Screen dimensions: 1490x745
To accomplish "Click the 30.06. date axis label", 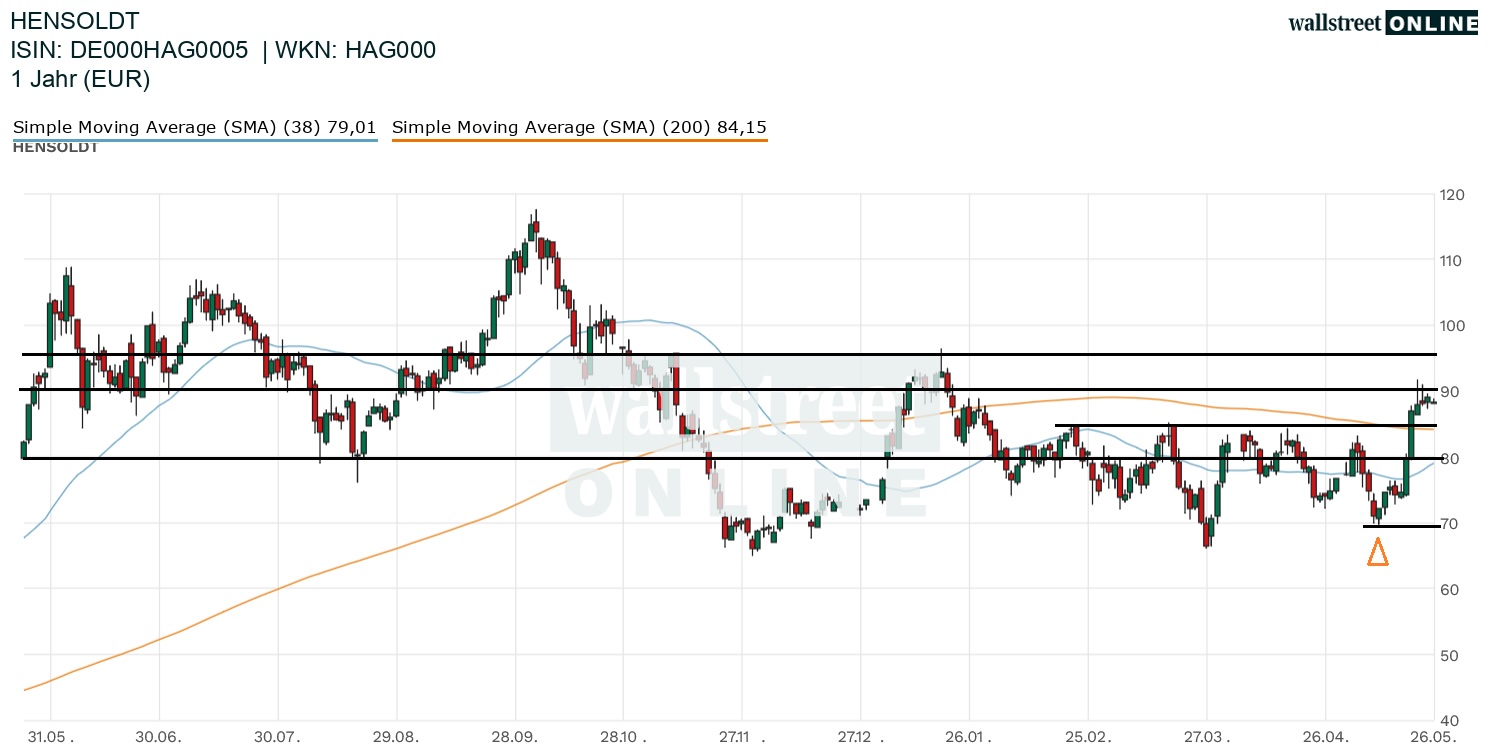I will [x=161, y=735].
